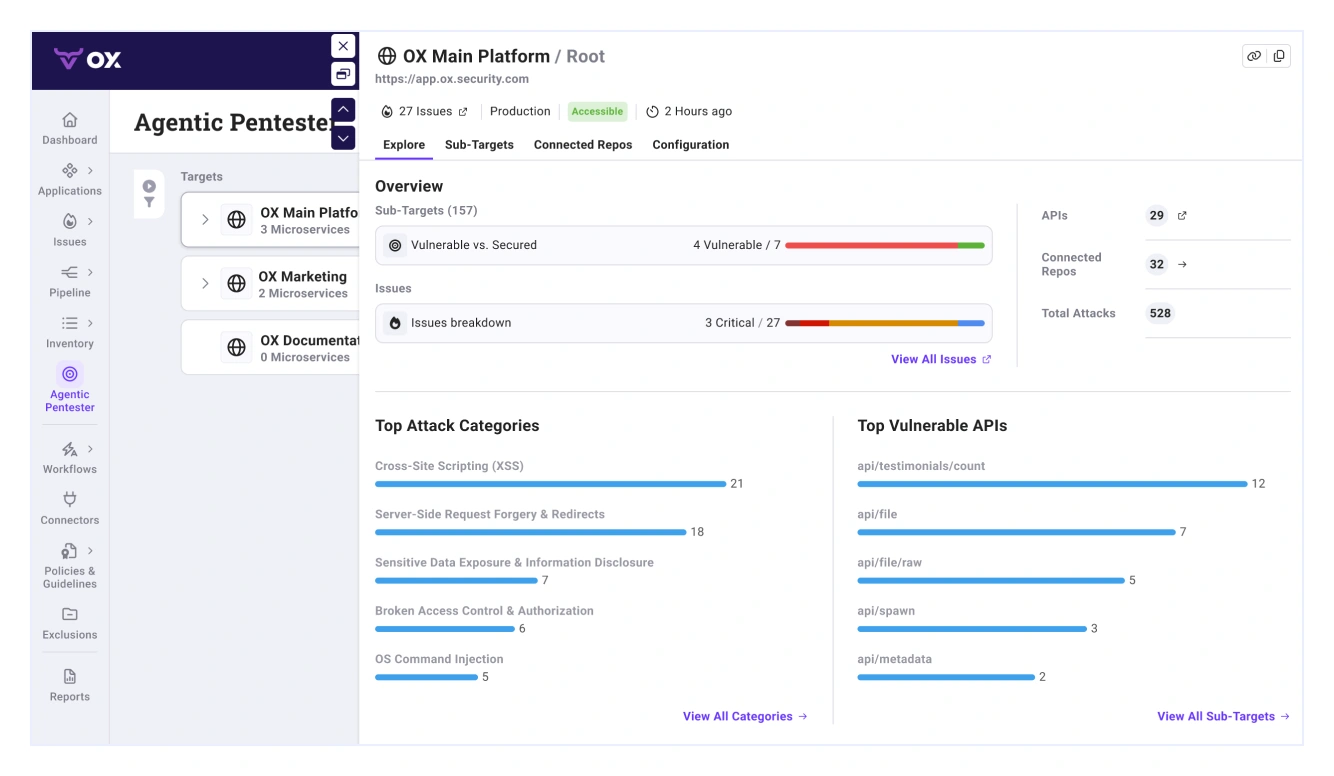Click the URL https://app.ox.security.com
Viewport: 1334px width, 776px height.
[452, 79]
